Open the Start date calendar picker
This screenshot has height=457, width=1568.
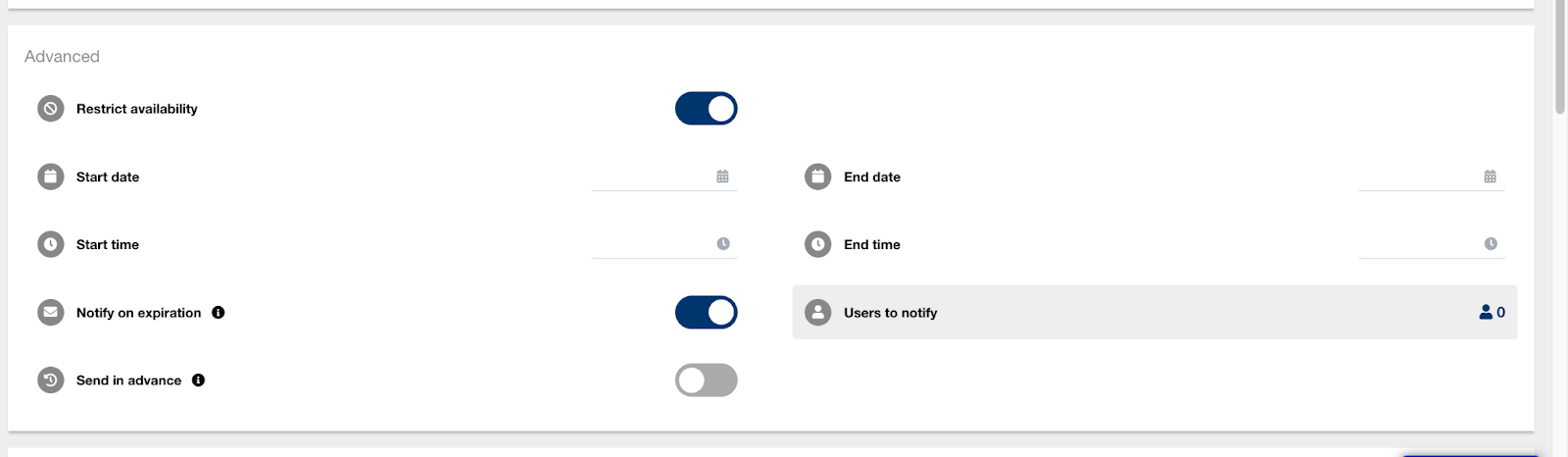coord(722,177)
